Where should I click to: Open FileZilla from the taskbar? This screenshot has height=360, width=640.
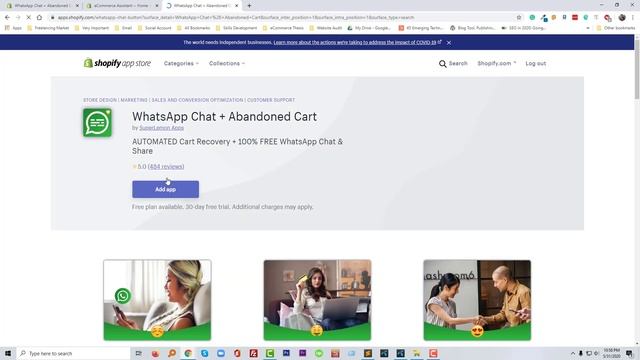click(x=253, y=353)
